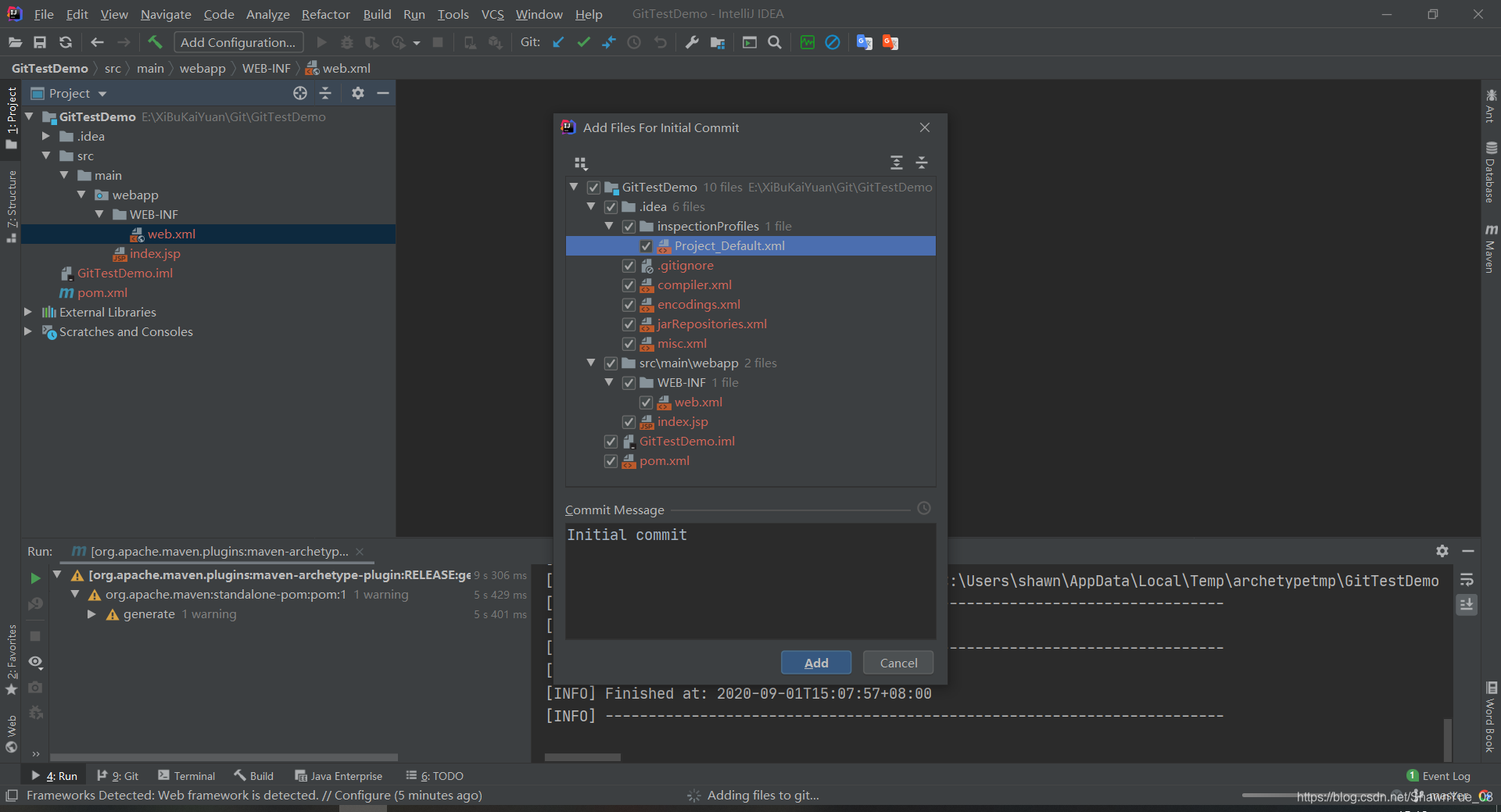
Task: Switch to the Terminal tool tab
Action: pyautogui.click(x=186, y=775)
